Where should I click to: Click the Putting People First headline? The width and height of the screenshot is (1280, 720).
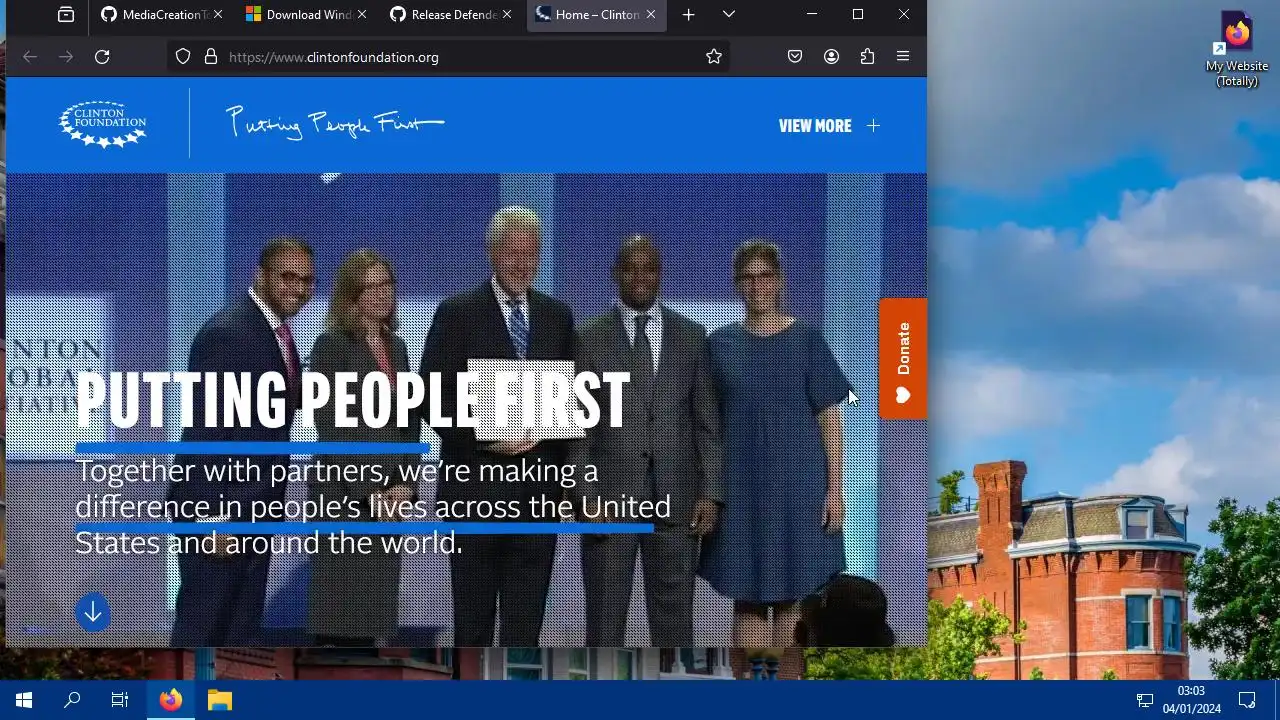(353, 400)
